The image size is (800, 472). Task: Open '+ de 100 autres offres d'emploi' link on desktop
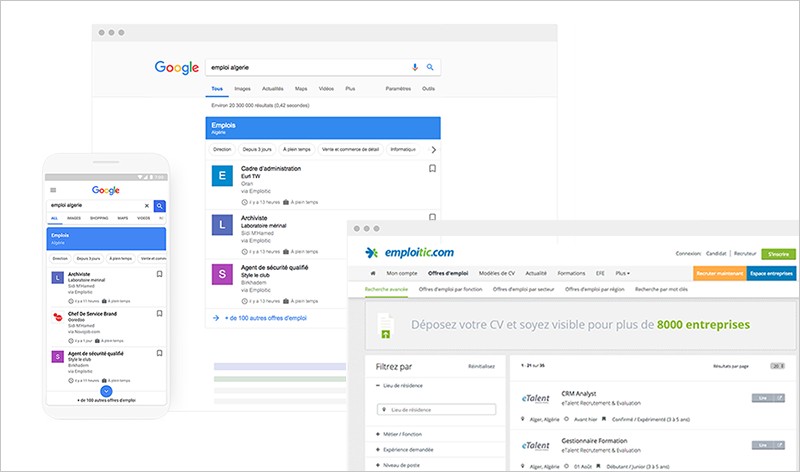(266, 318)
